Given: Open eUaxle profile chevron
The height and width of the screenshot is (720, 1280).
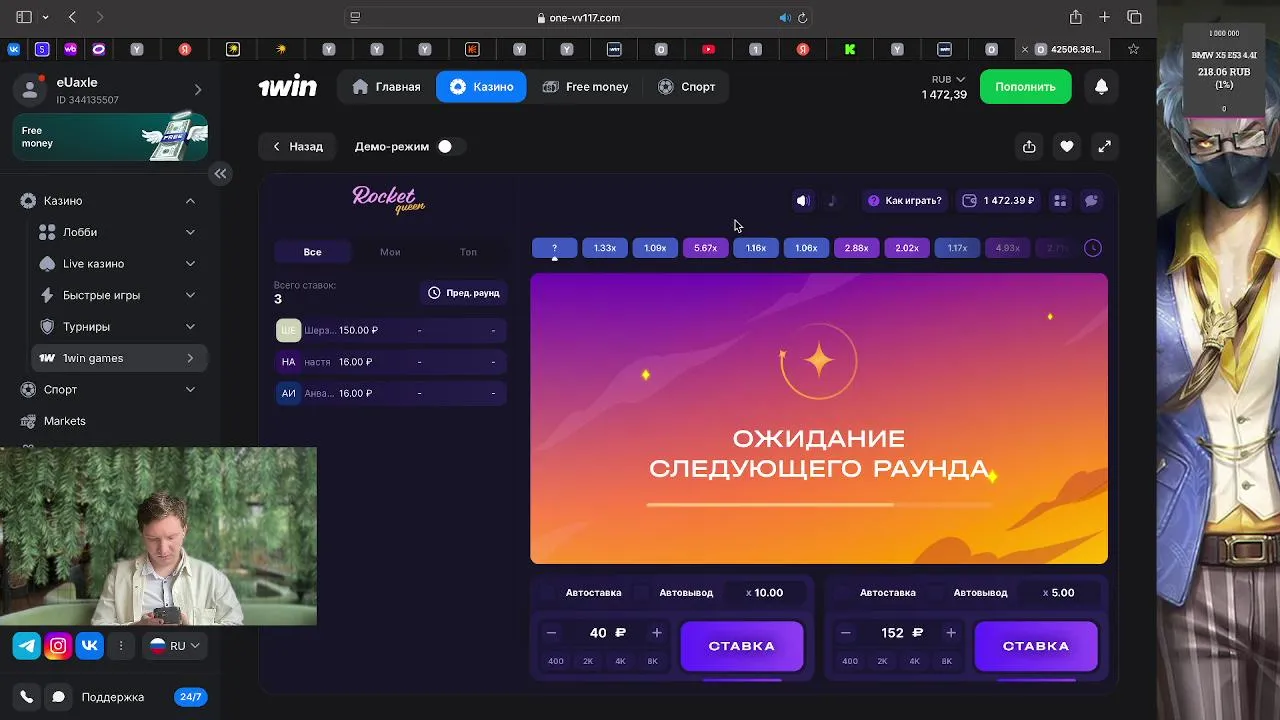Looking at the screenshot, I should (197, 90).
